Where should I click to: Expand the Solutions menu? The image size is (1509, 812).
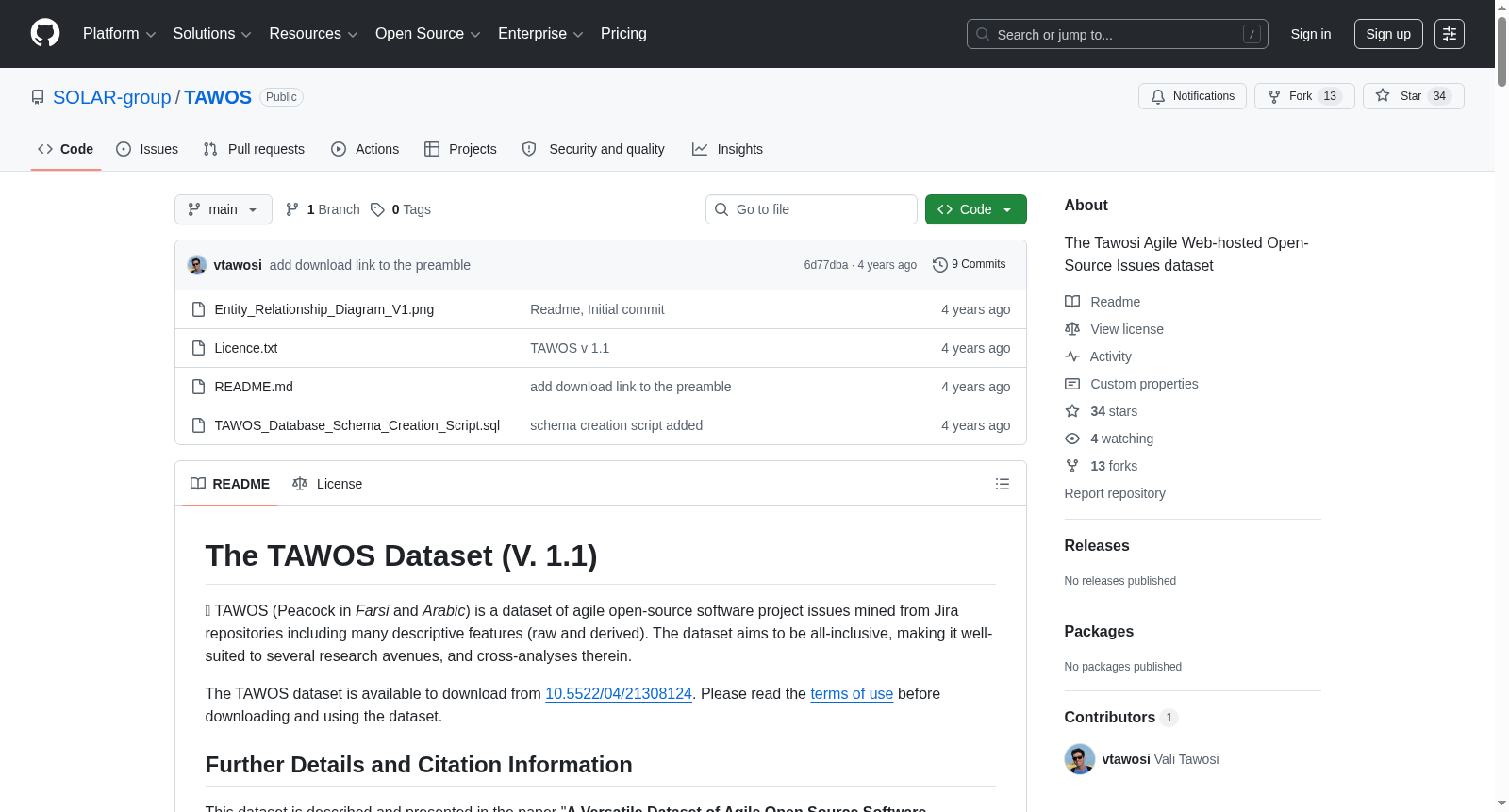click(x=212, y=34)
